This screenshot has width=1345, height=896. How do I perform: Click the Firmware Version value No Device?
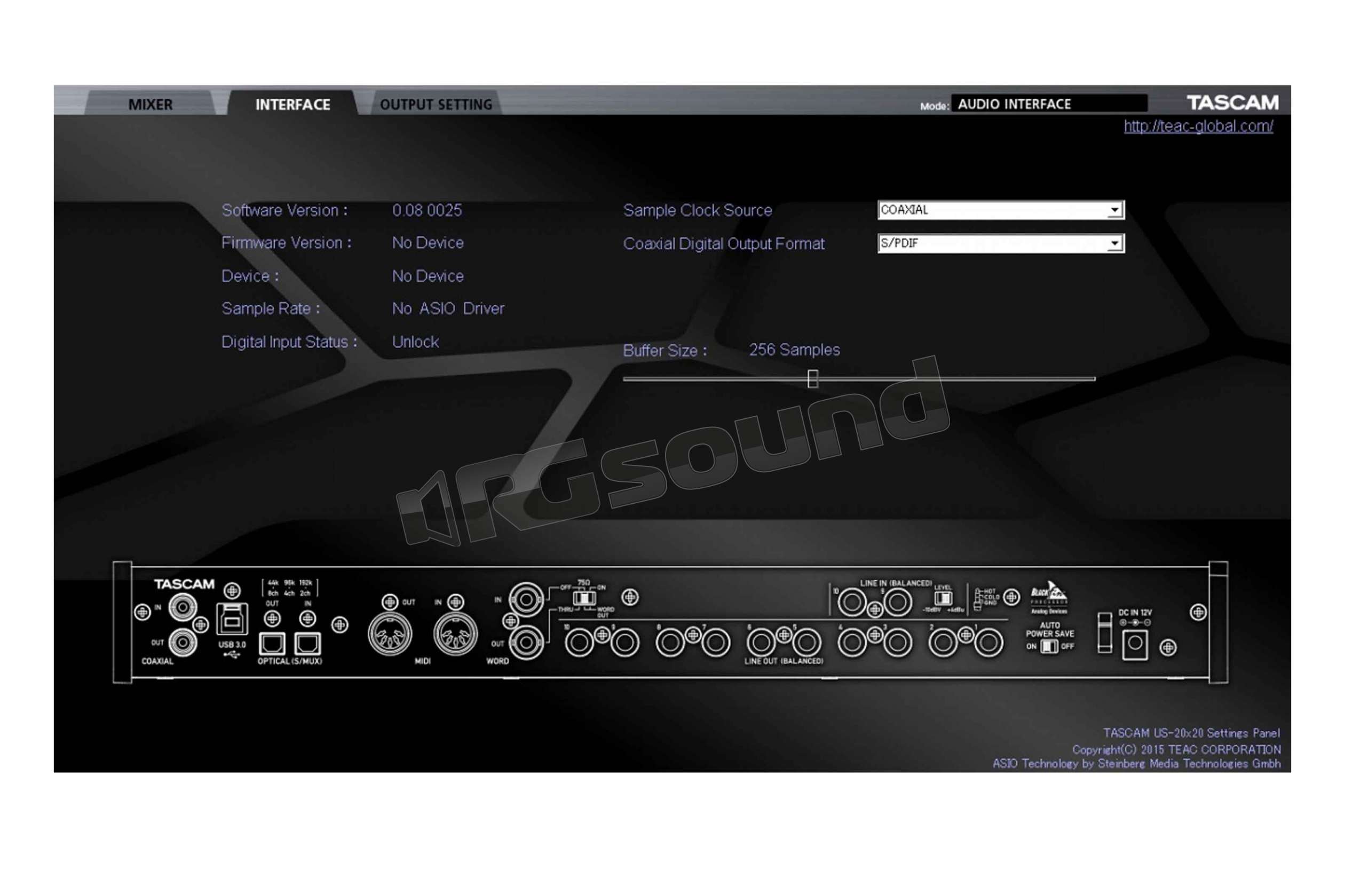pos(428,243)
